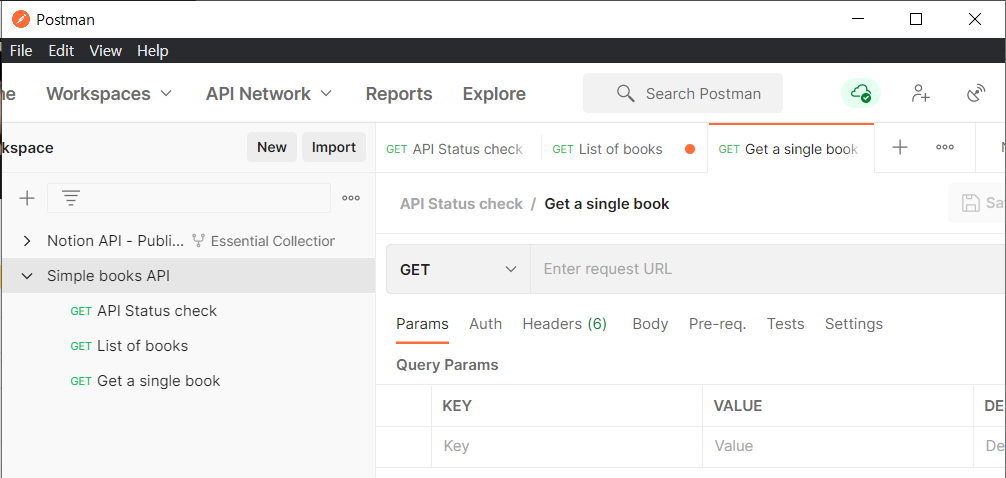
Task: Open the Help menu
Action: click(153, 51)
